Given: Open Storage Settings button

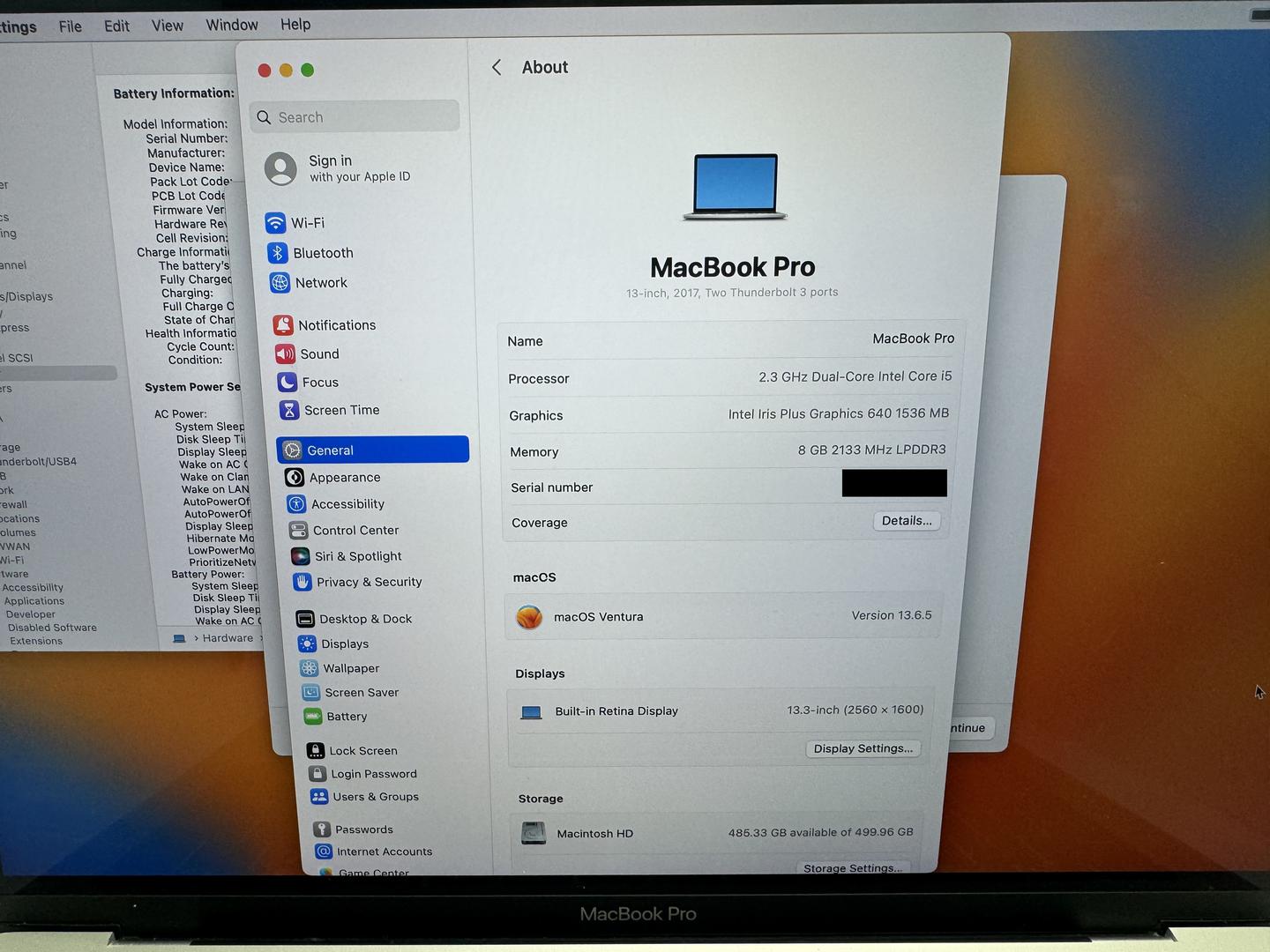Looking at the screenshot, I should [853, 868].
